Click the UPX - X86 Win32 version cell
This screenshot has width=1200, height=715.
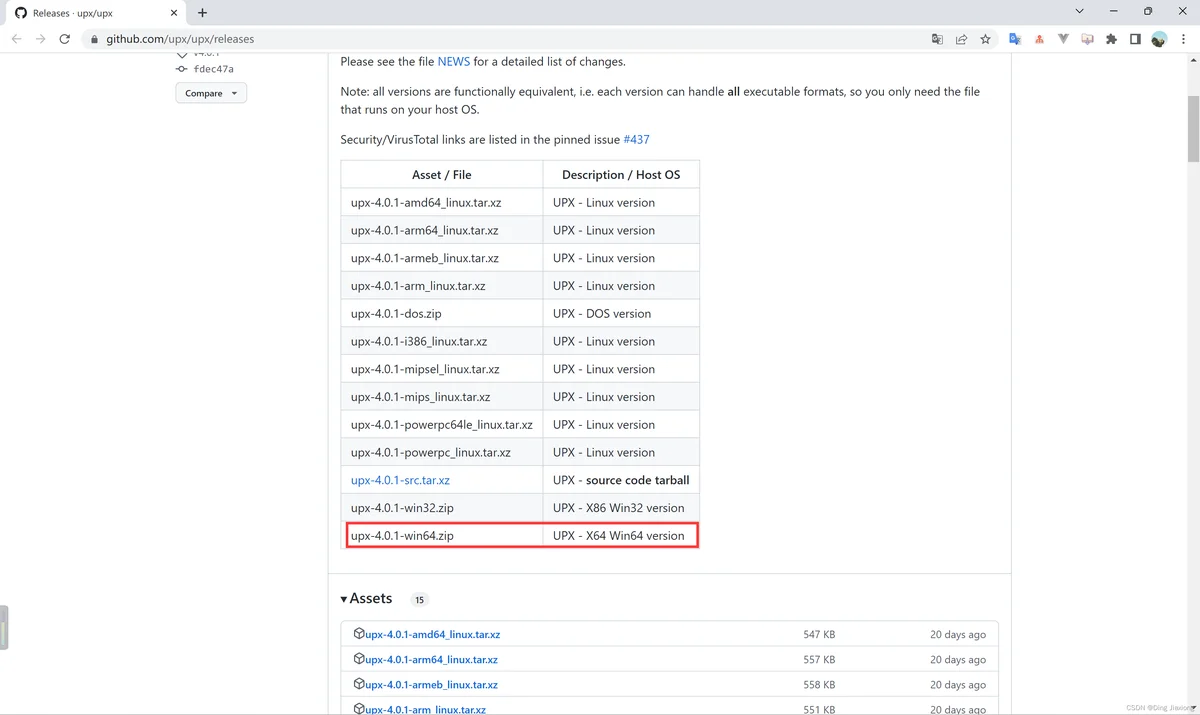[x=621, y=508]
